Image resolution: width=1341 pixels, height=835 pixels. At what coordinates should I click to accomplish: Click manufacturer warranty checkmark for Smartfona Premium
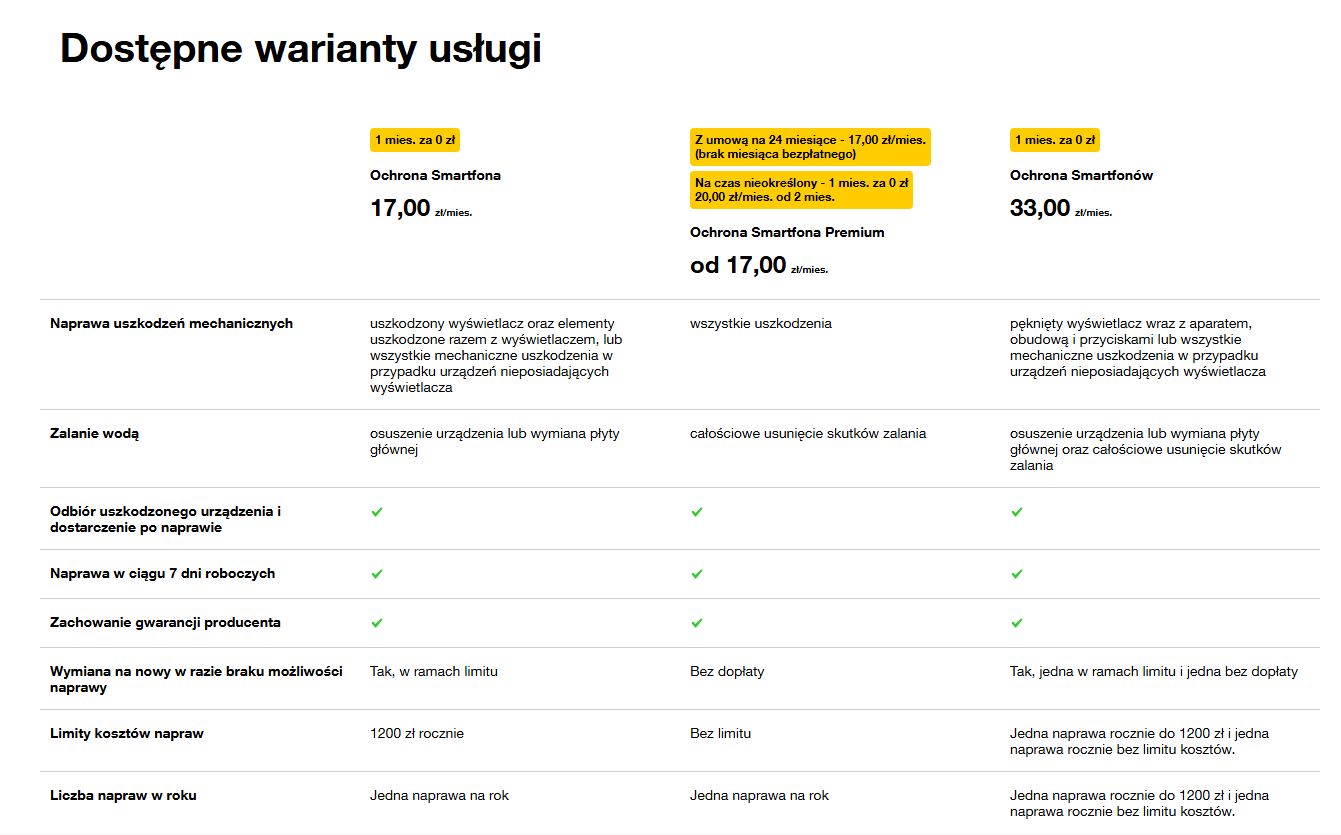[x=697, y=623]
